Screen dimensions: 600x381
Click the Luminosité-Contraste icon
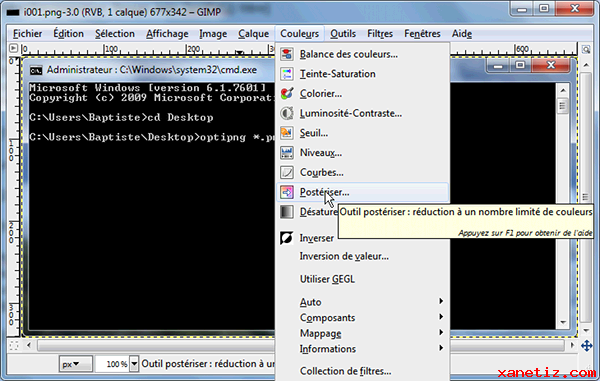tap(287, 113)
